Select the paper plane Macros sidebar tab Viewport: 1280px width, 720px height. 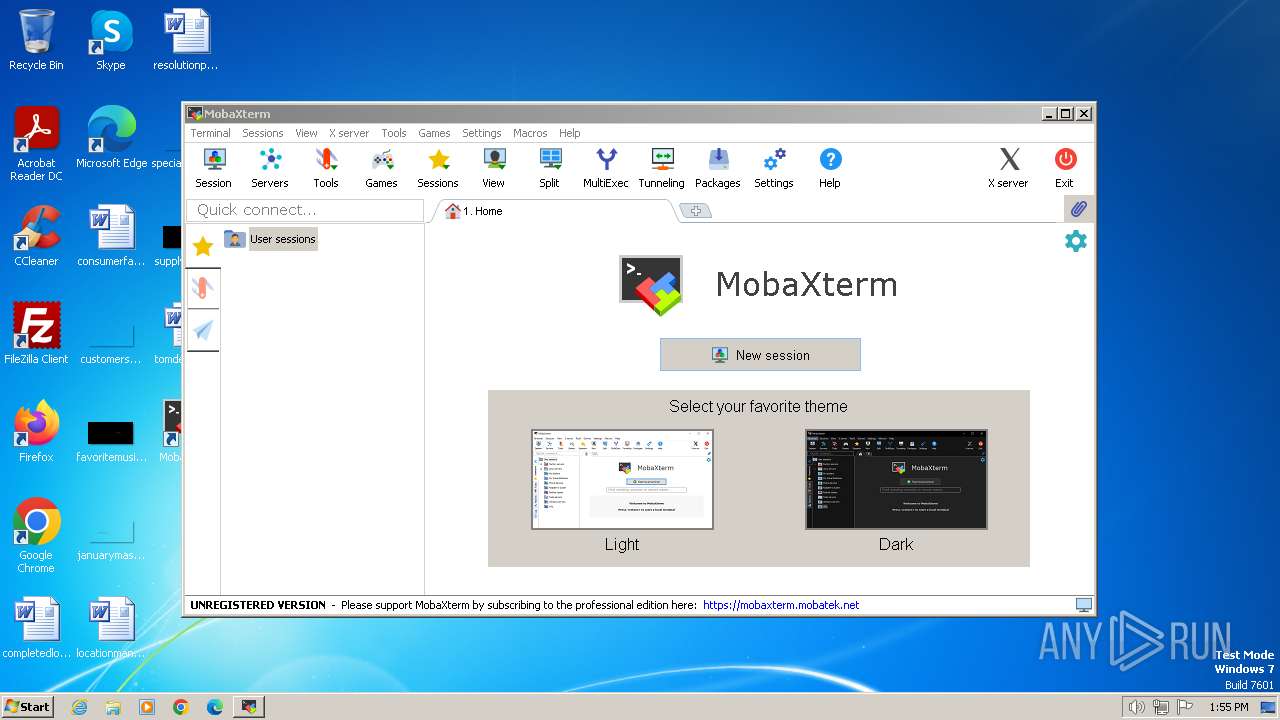[x=203, y=330]
